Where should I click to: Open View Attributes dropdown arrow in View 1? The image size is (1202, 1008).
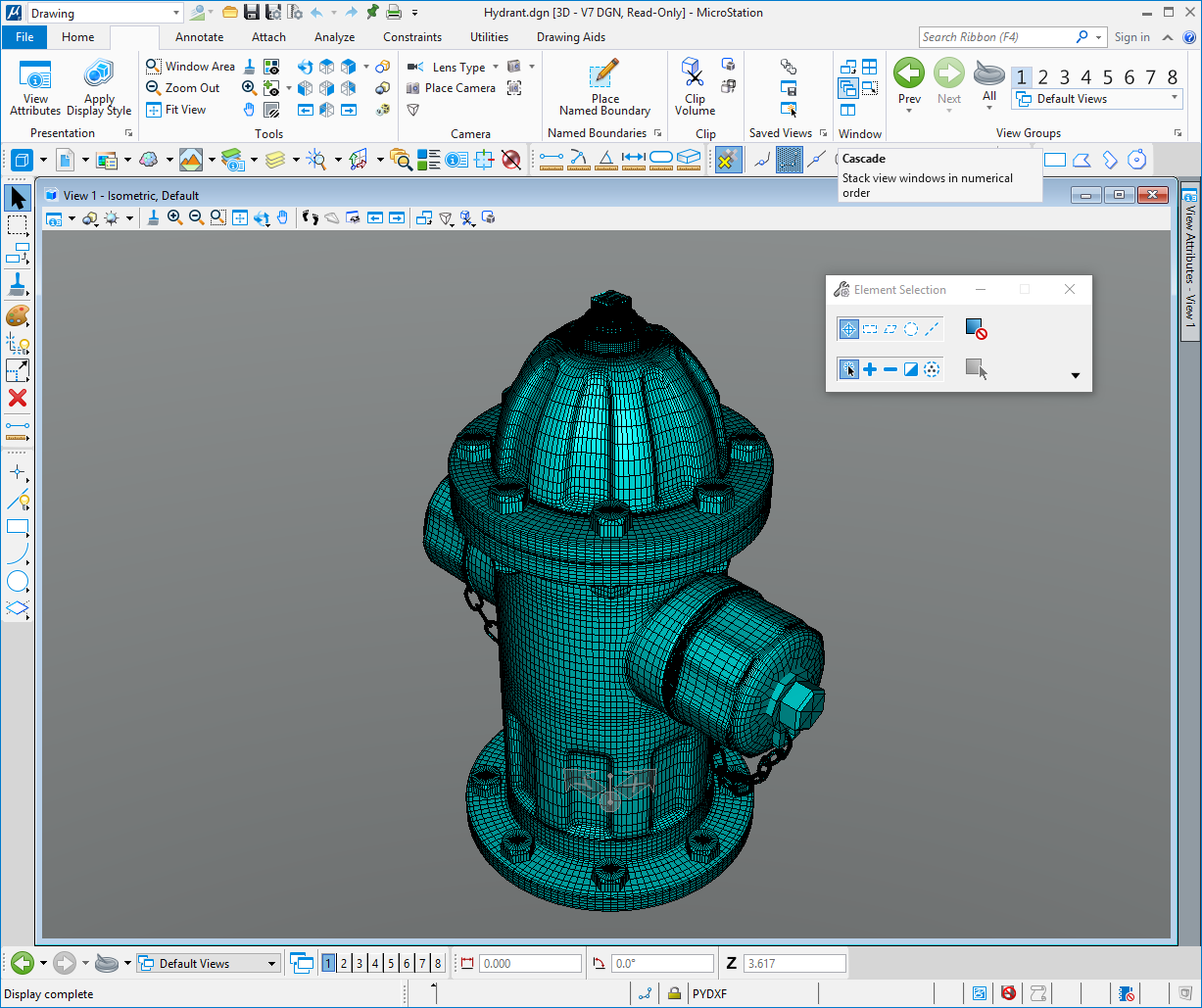pyautogui.click(x=72, y=218)
